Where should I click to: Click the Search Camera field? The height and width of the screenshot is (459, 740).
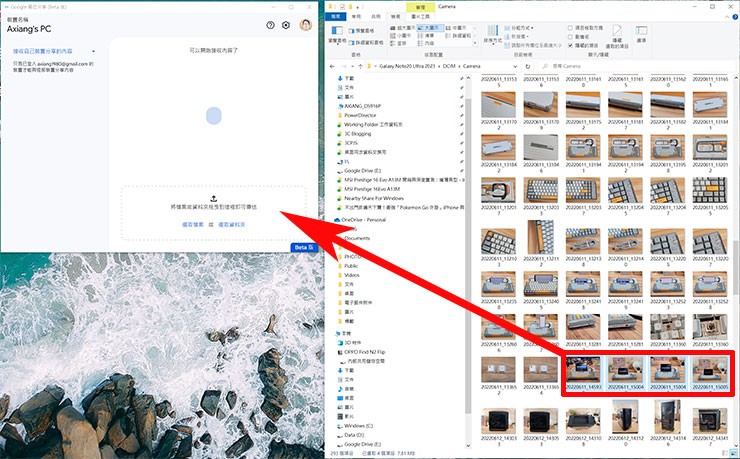coord(637,67)
